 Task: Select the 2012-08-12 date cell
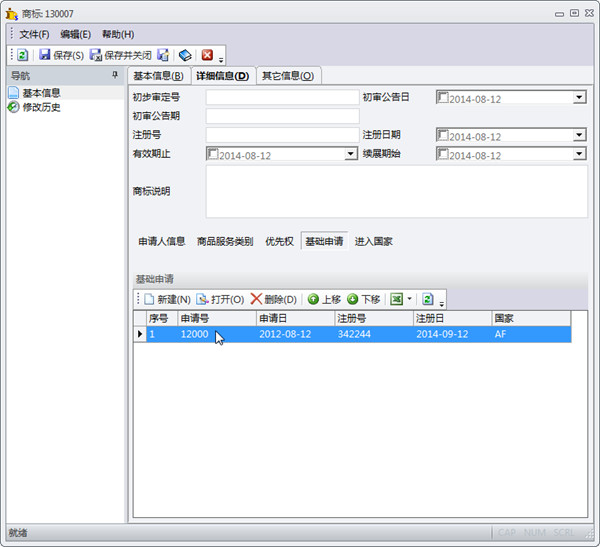tap(296, 334)
